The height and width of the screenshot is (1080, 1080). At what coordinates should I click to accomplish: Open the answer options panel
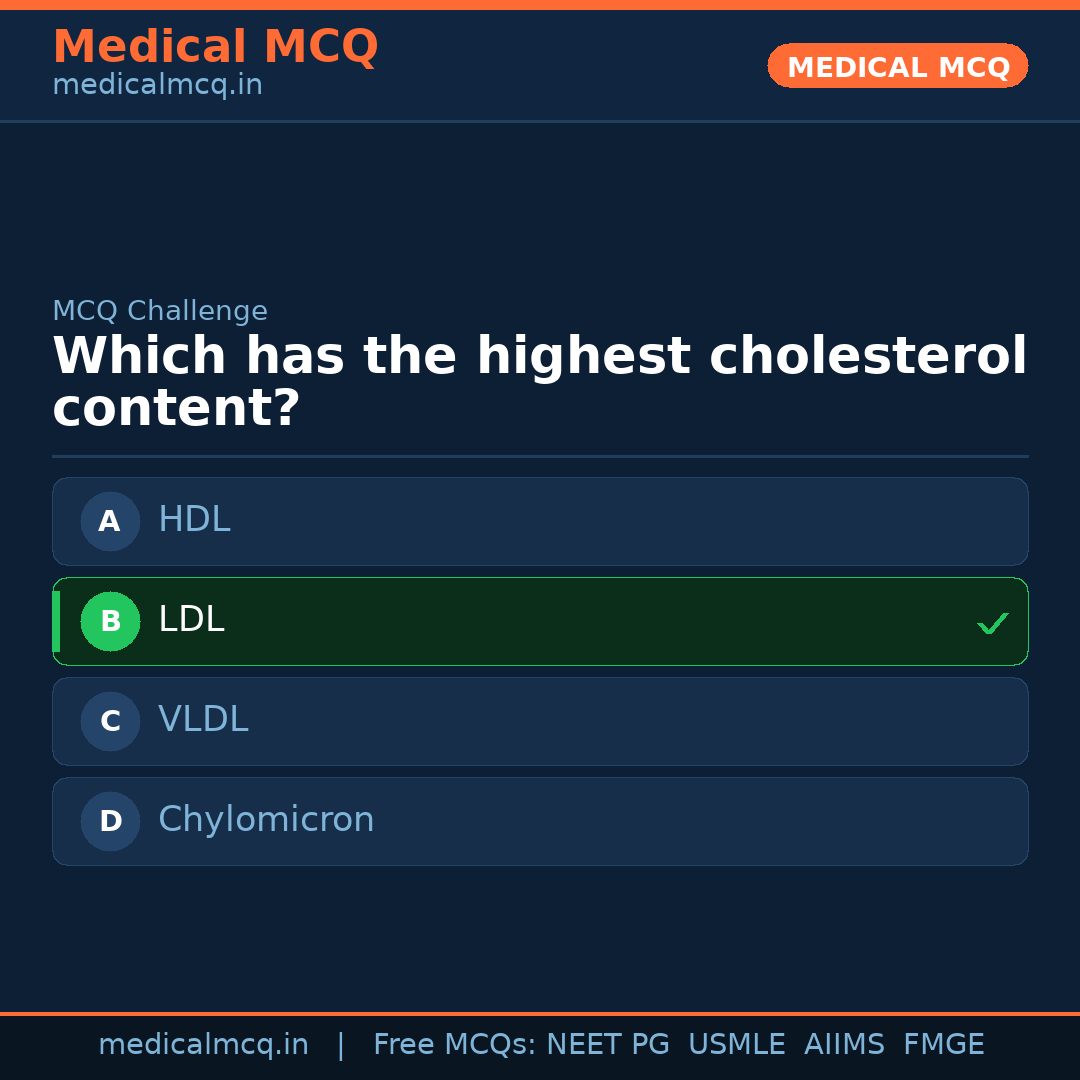(540, 670)
